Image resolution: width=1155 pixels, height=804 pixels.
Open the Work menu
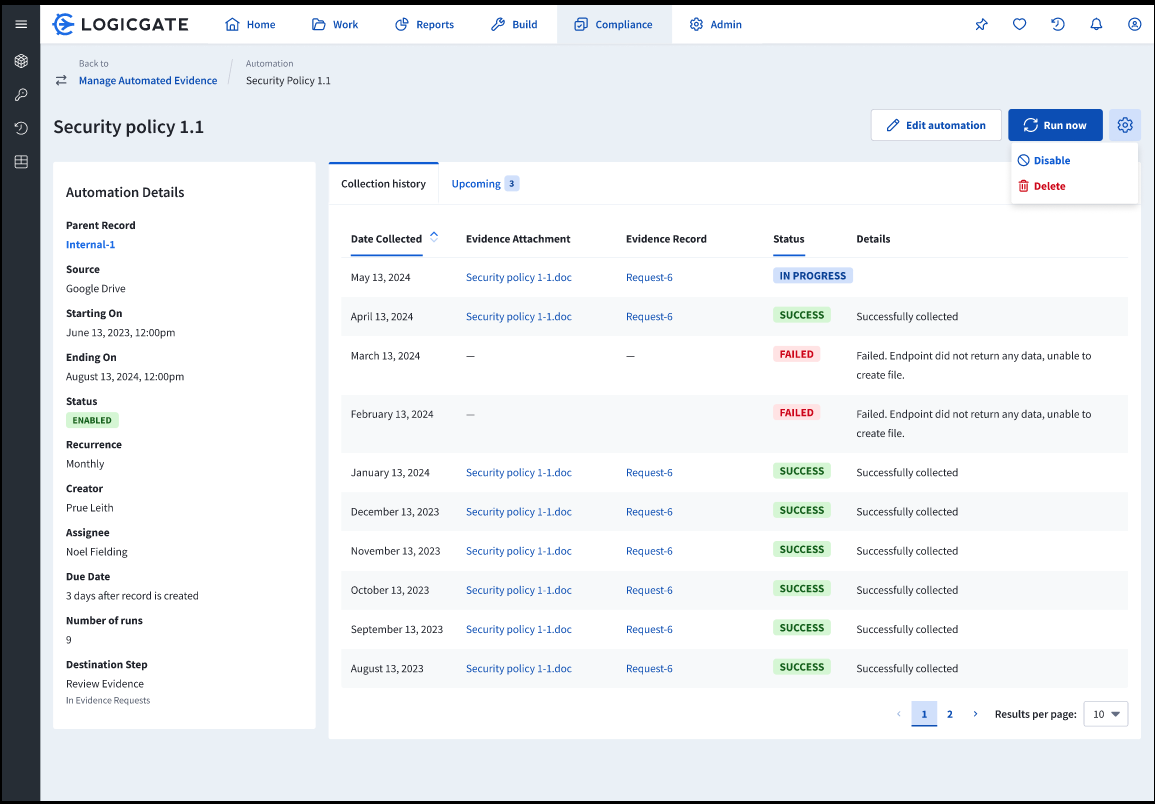coord(335,24)
